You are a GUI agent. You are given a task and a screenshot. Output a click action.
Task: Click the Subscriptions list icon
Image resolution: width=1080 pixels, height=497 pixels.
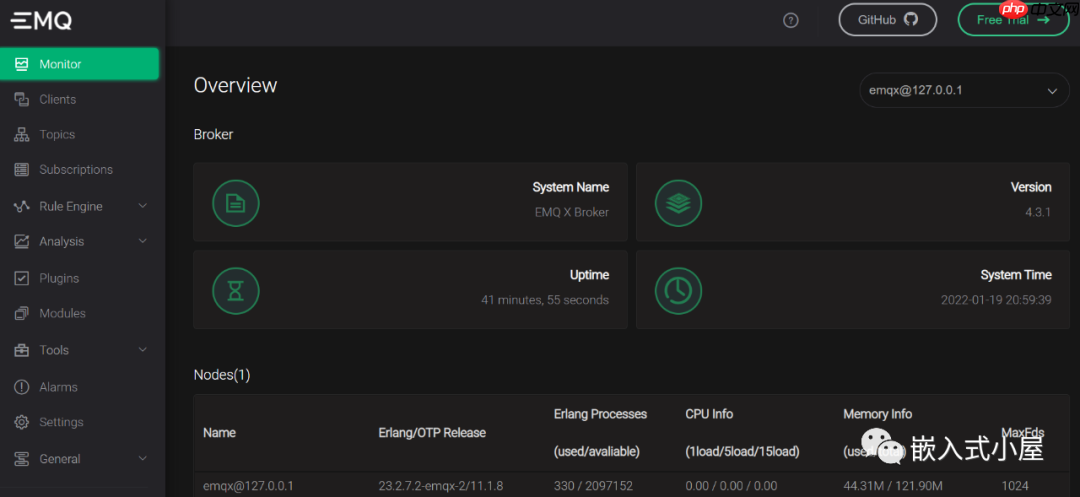pyautogui.click(x=22, y=169)
